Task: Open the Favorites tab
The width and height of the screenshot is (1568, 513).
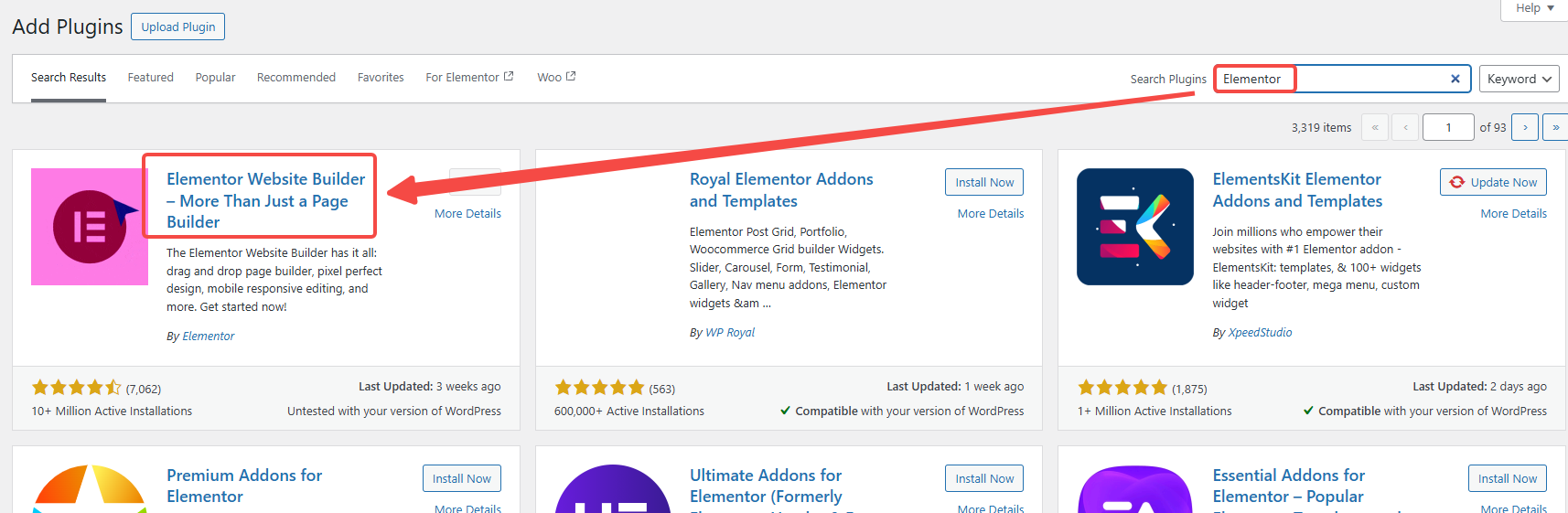Action: click(x=381, y=78)
